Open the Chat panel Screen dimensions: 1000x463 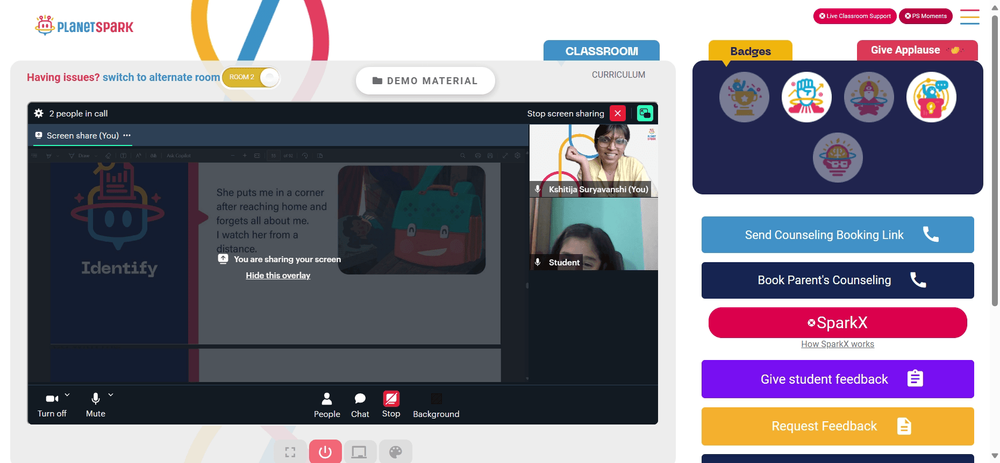[x=360, y=405]
